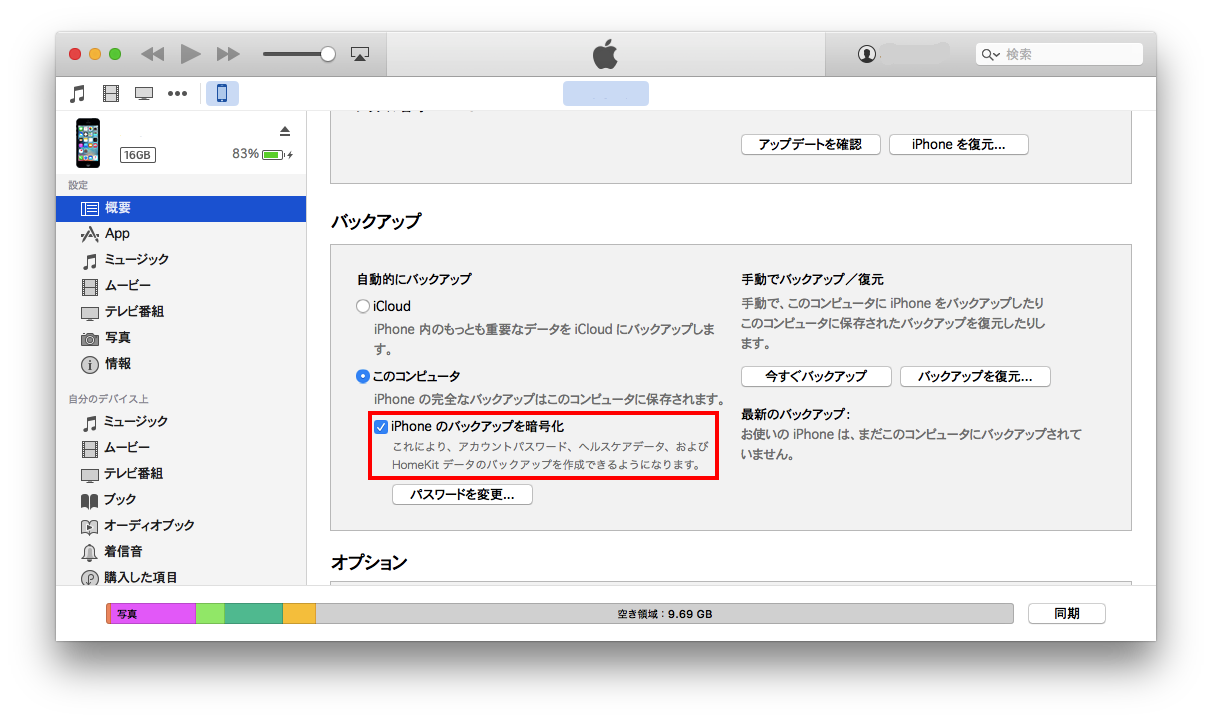Screen dimensions: 1212x721
Task: Click light green segment in storage bar
Action: click(x=210, y=614)
